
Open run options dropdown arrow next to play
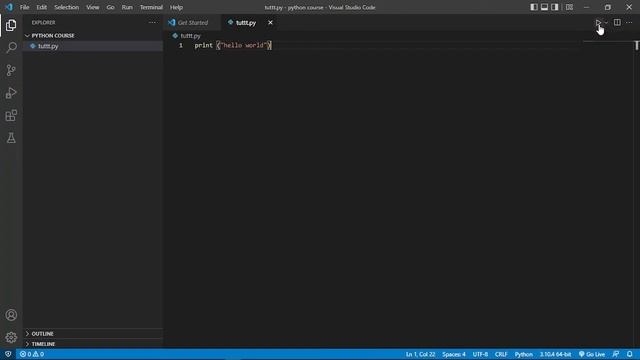coord(606,23)
